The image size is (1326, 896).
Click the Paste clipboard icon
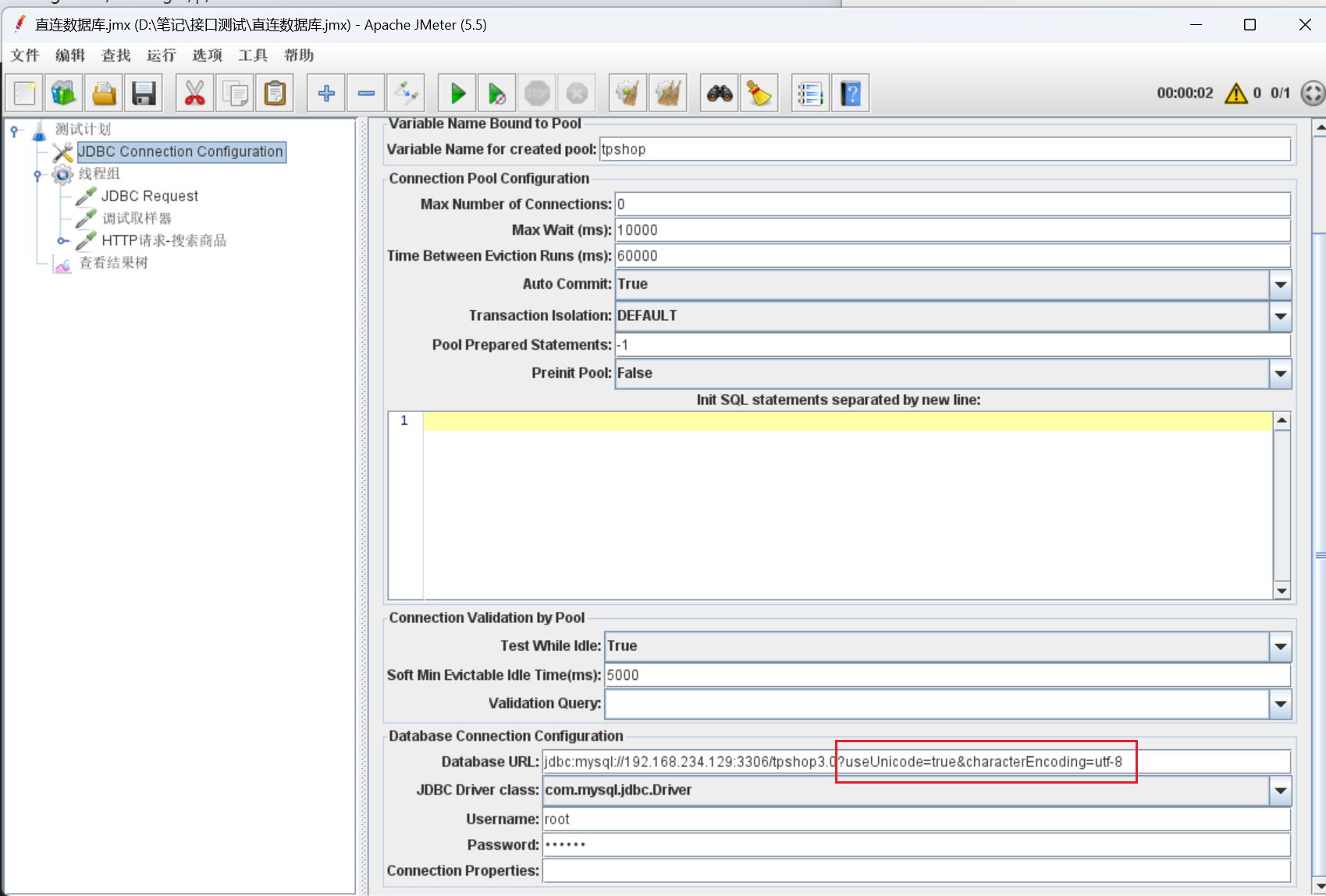[275, 94]
